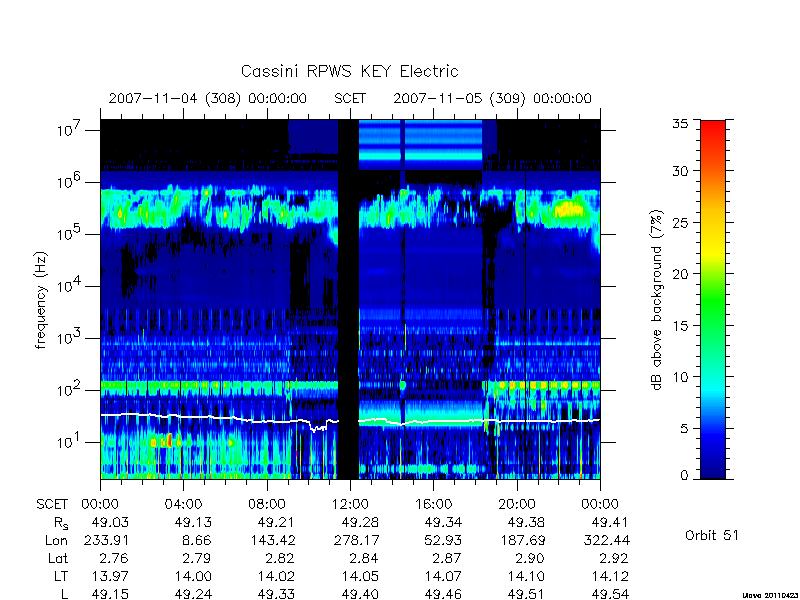Click the Rs value 49.34
The height and width of the screenshot is (600, 800).
[443, 522]
